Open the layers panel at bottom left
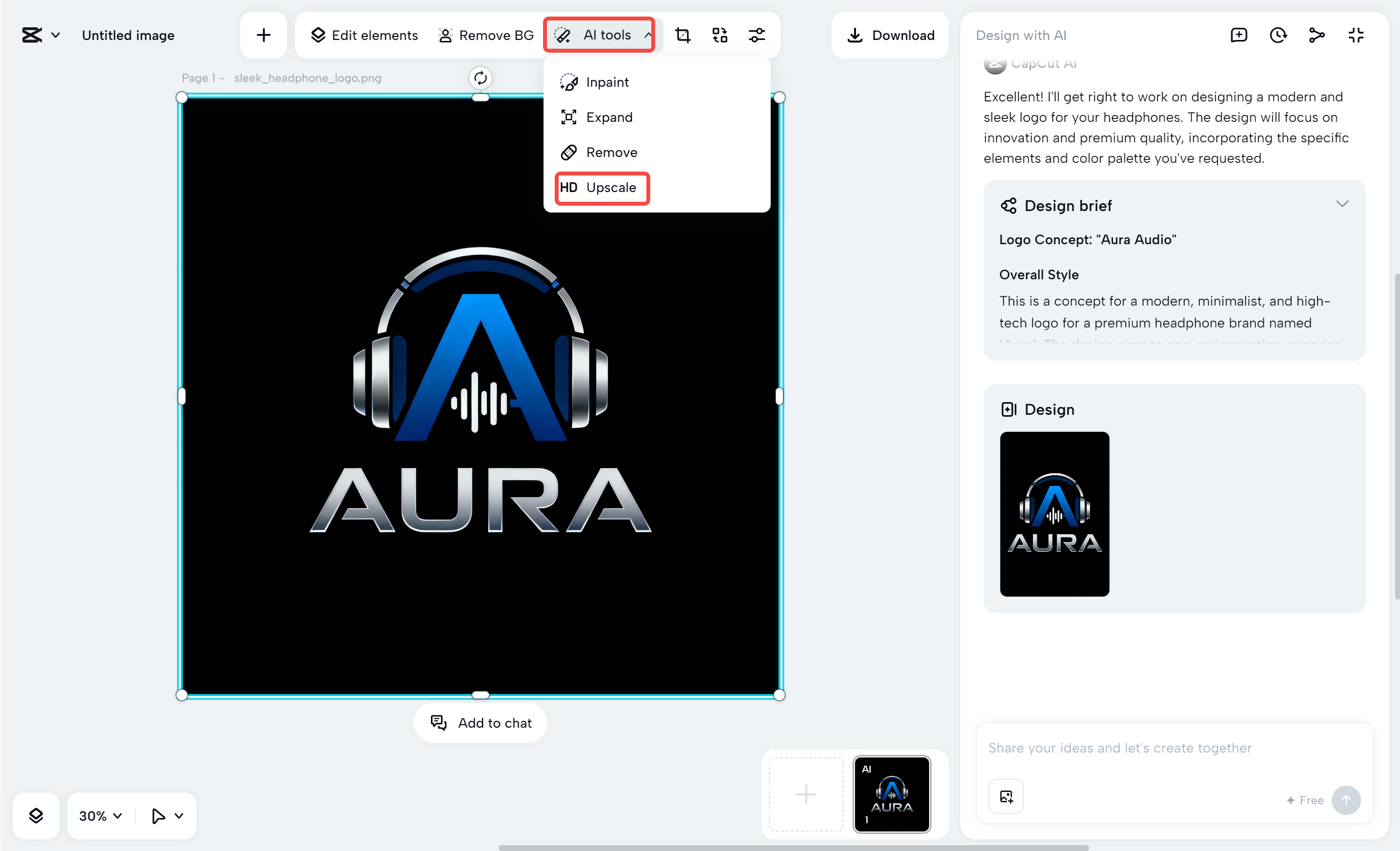 click(36, 816)
